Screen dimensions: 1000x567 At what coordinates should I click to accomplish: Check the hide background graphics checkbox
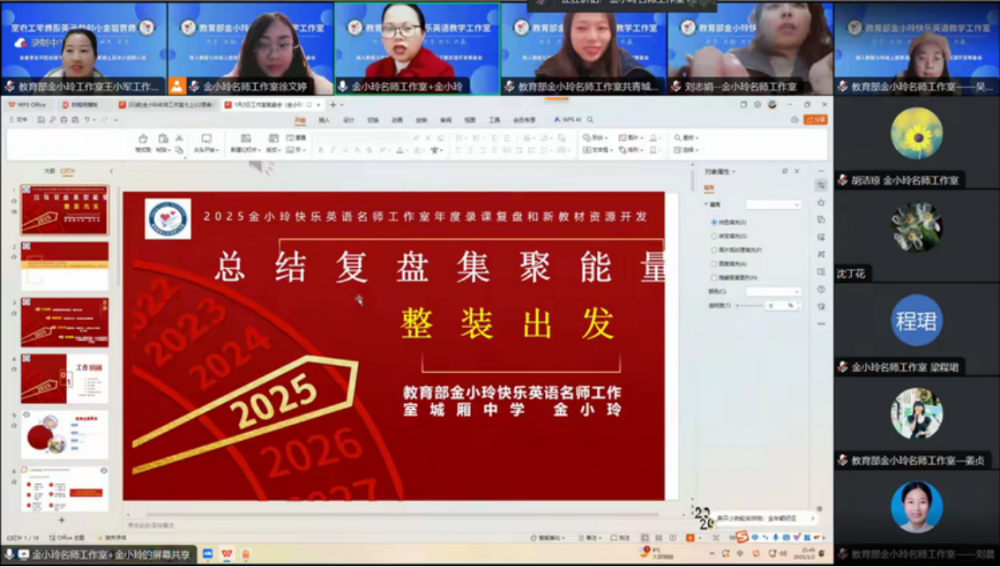(714, 277)
